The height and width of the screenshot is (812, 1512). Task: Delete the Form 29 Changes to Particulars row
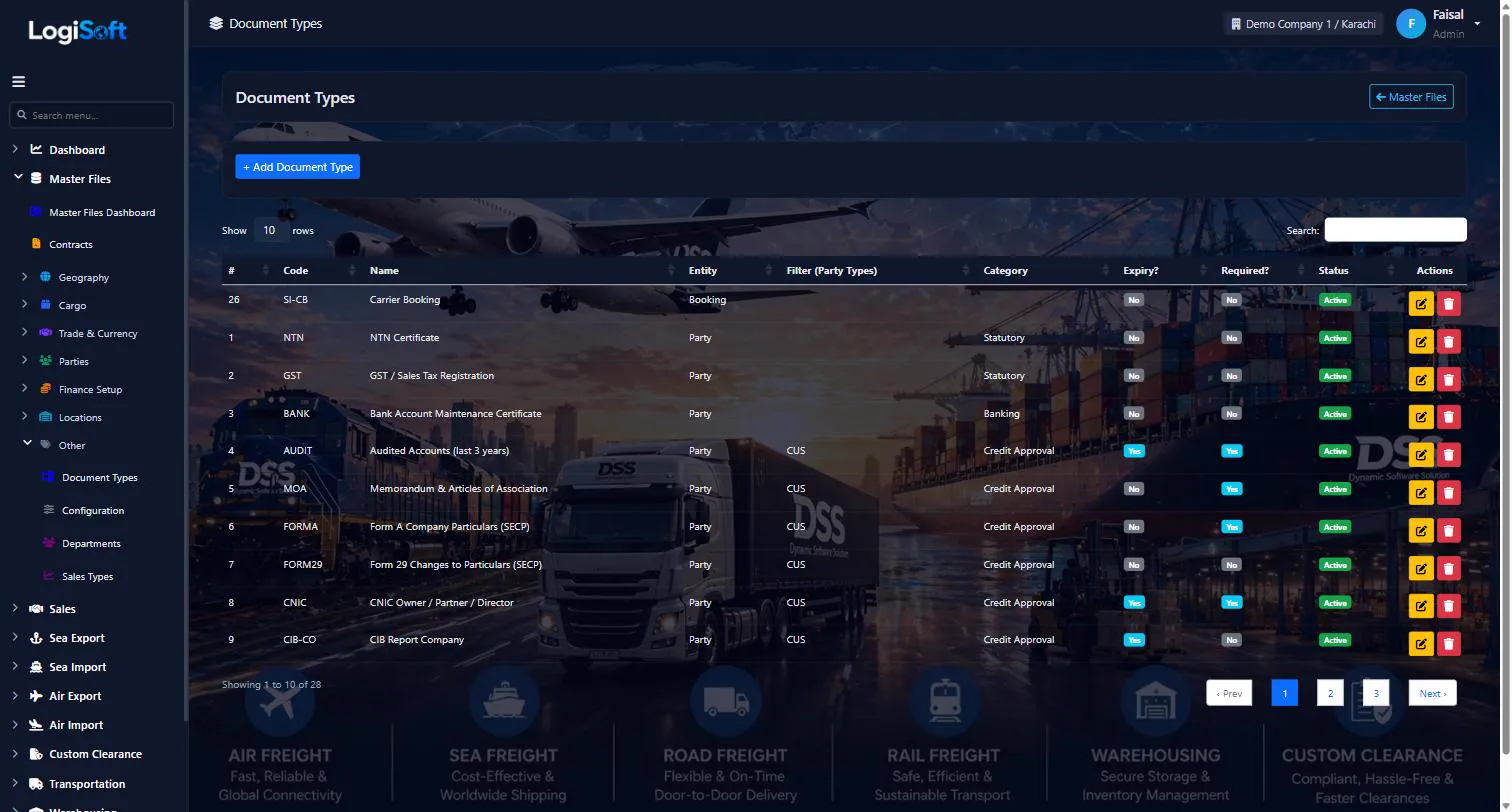coord(1448,569)
